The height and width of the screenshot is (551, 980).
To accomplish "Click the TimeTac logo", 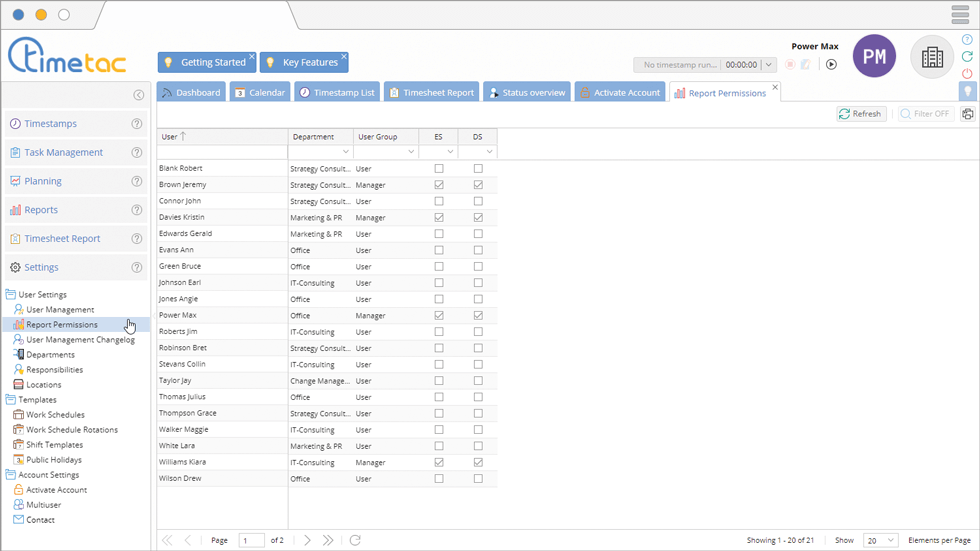I will point(67,55).
